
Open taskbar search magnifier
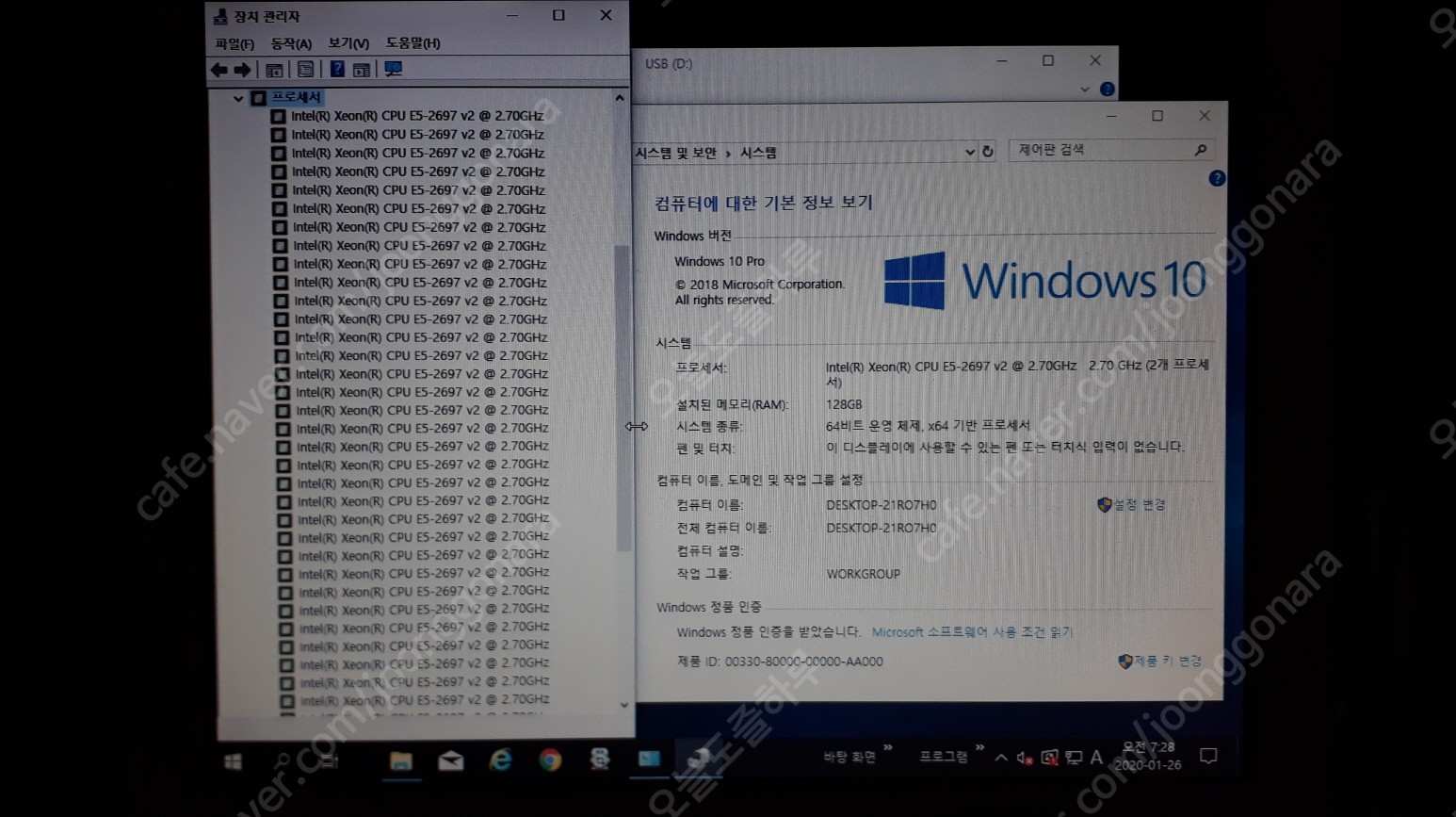click(x=282, y=760)
